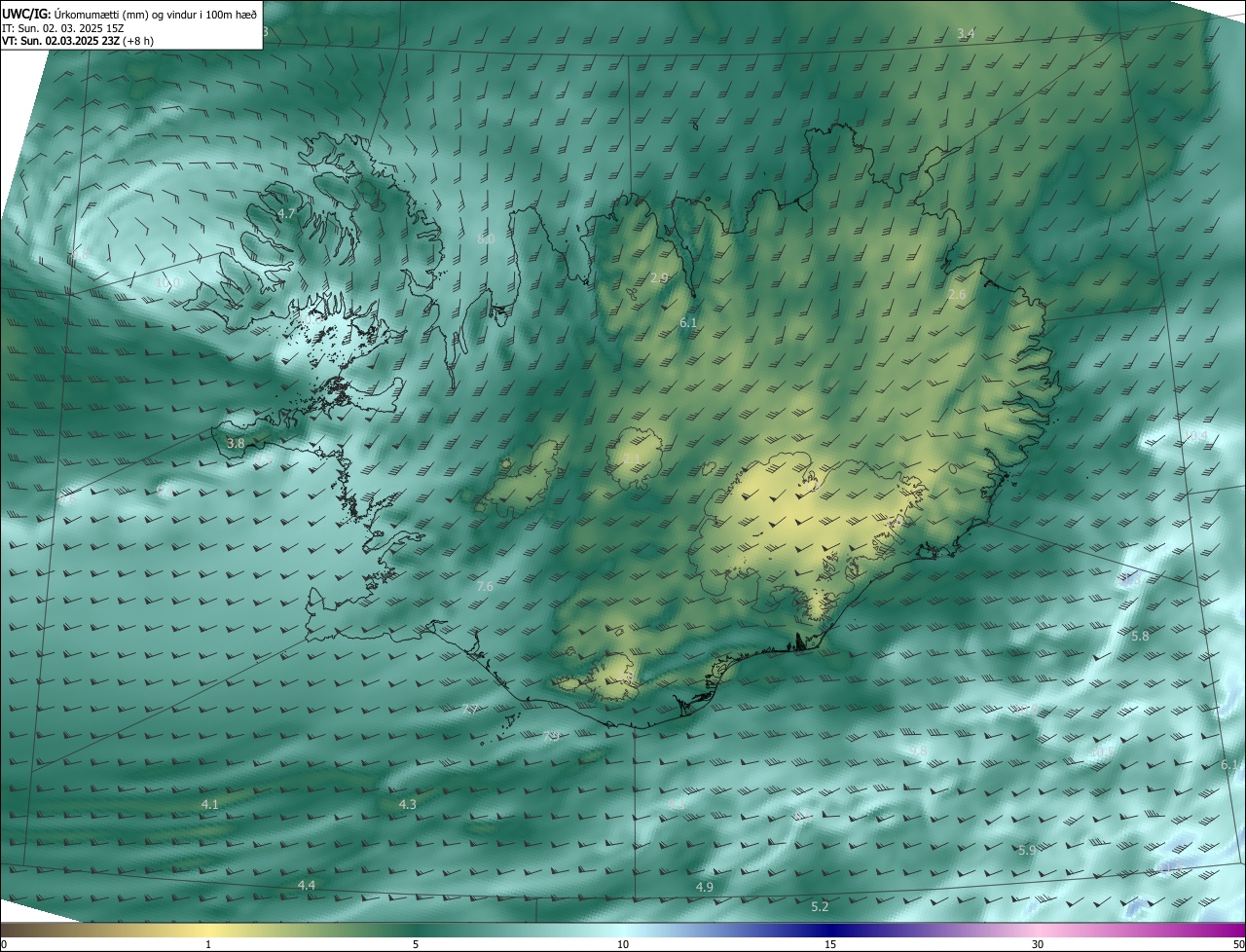Click the 5.9 value label on the map
Viewport: 1246px width, 952px height.
pos(1027,850)
